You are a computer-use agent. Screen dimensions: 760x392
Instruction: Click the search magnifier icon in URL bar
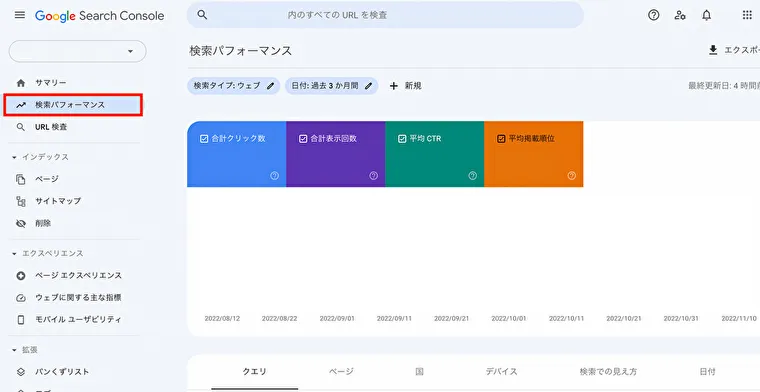(203, 15)
